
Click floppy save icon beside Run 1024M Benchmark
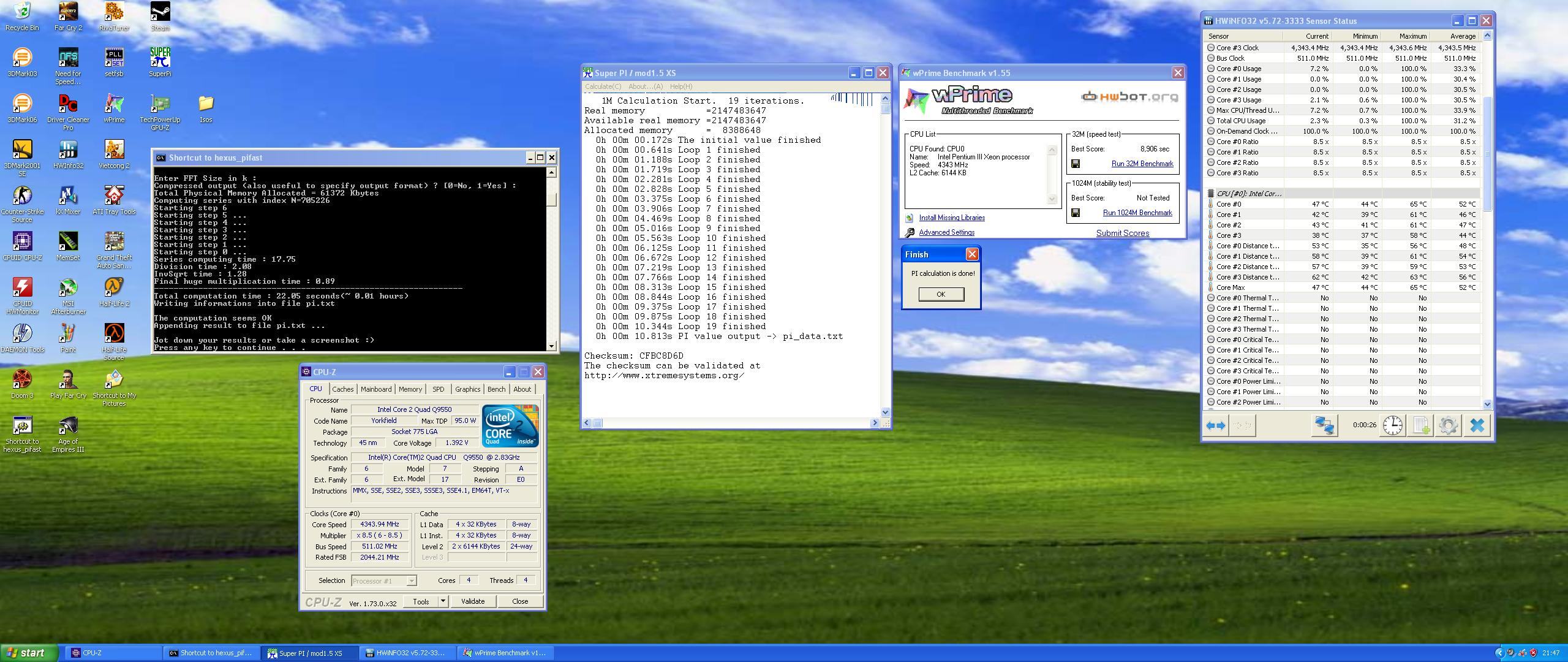pos(1076,213)
